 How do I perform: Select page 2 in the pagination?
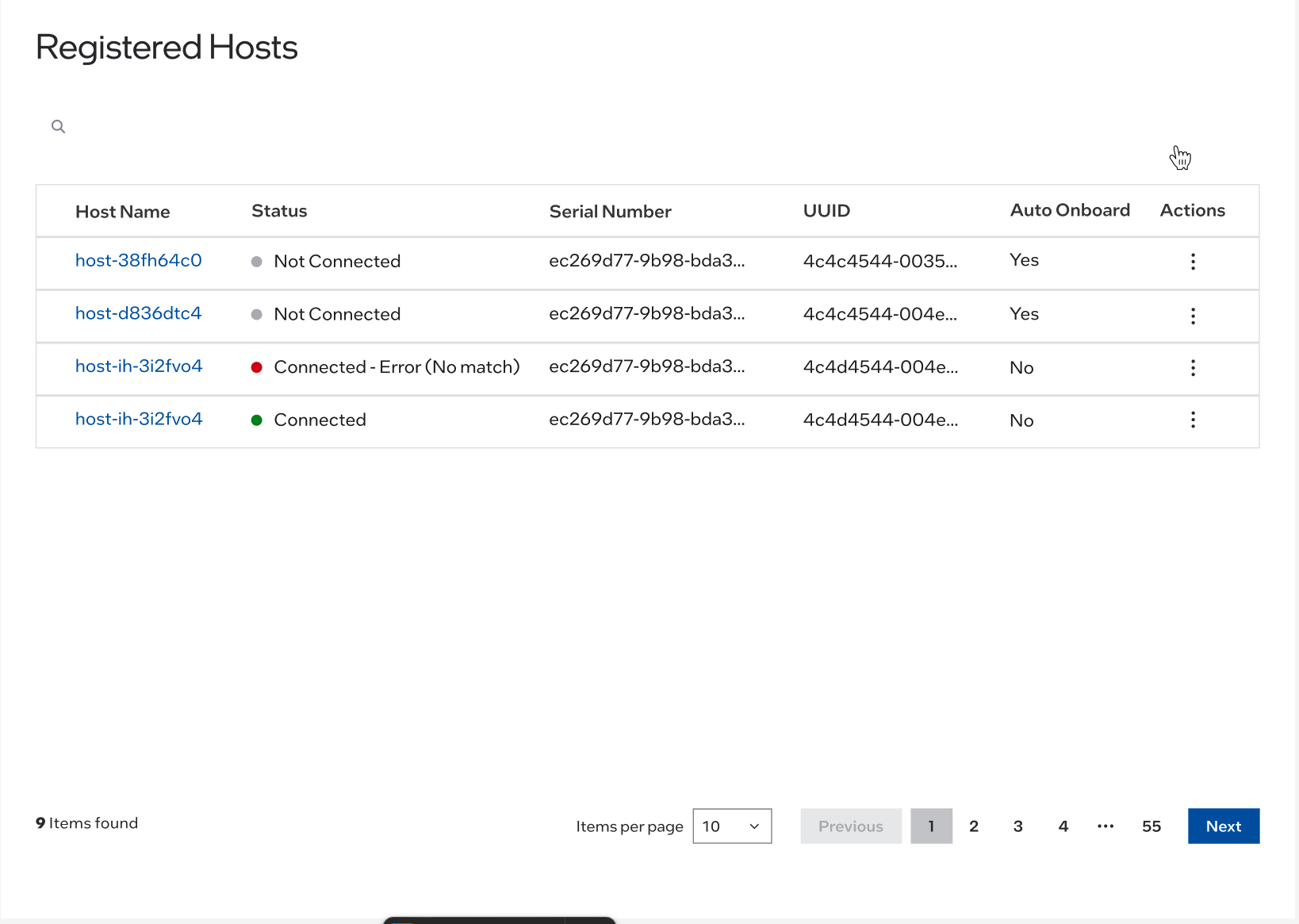click(974, 826)
